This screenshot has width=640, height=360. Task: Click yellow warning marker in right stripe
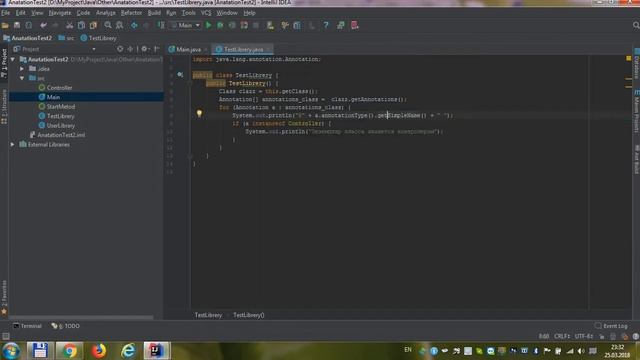[x=629, y=58]
